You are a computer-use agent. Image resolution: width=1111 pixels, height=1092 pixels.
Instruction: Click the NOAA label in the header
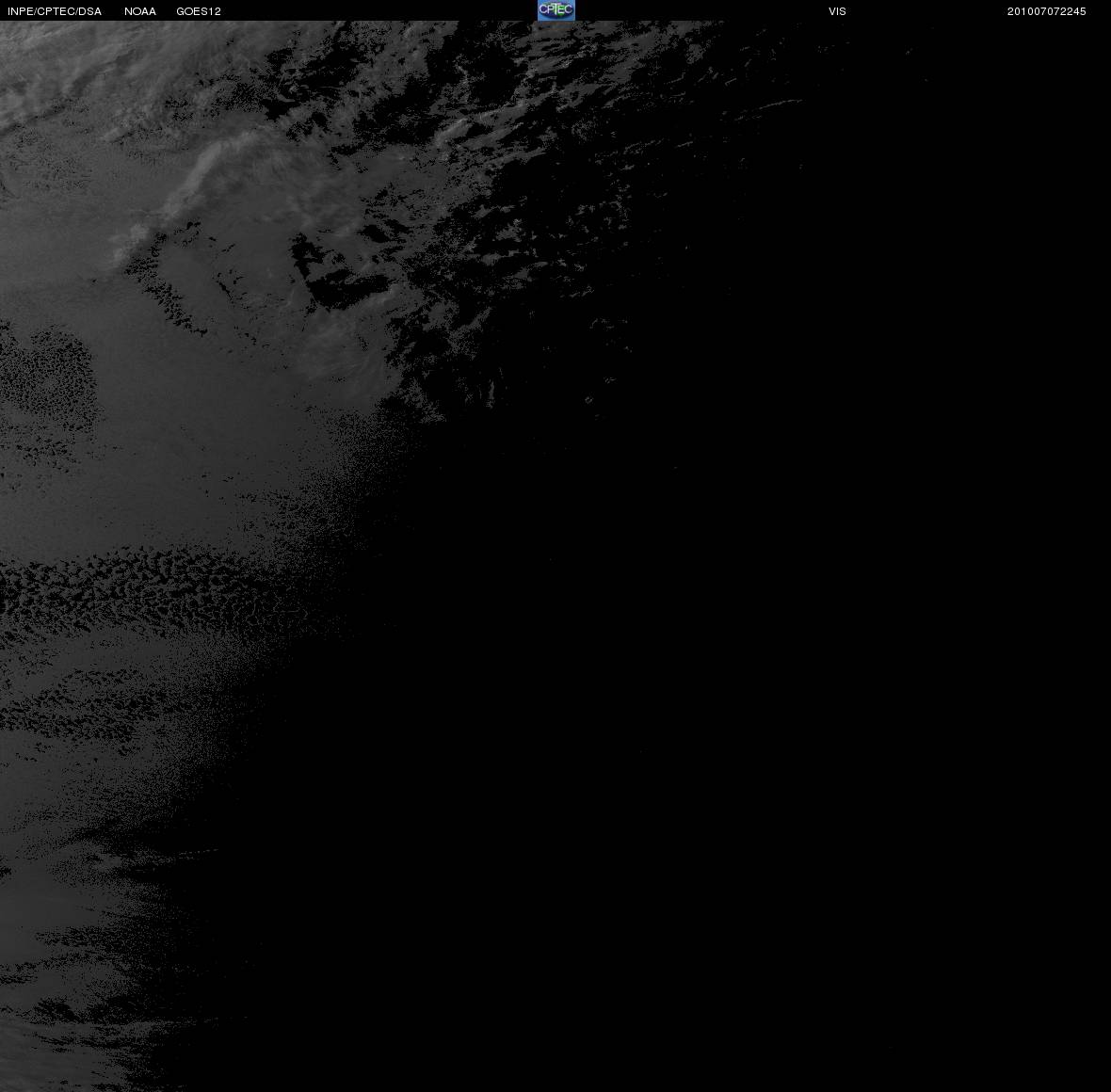140,11
